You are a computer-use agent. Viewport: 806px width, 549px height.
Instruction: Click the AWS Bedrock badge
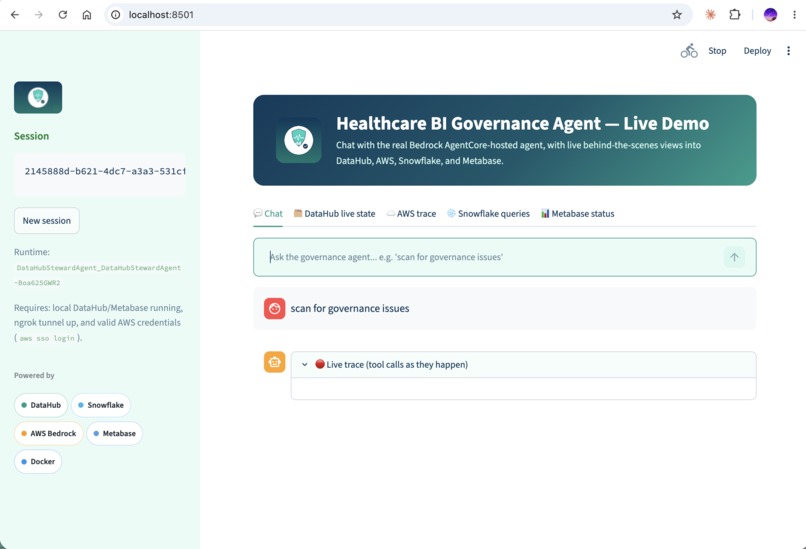tap(49, 433)
